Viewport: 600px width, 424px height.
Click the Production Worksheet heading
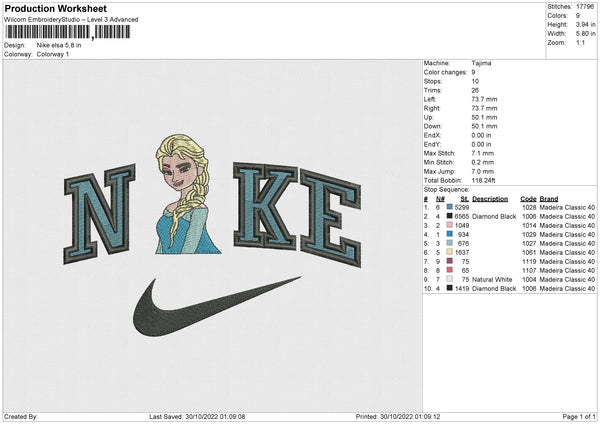[x=55, y=8]
